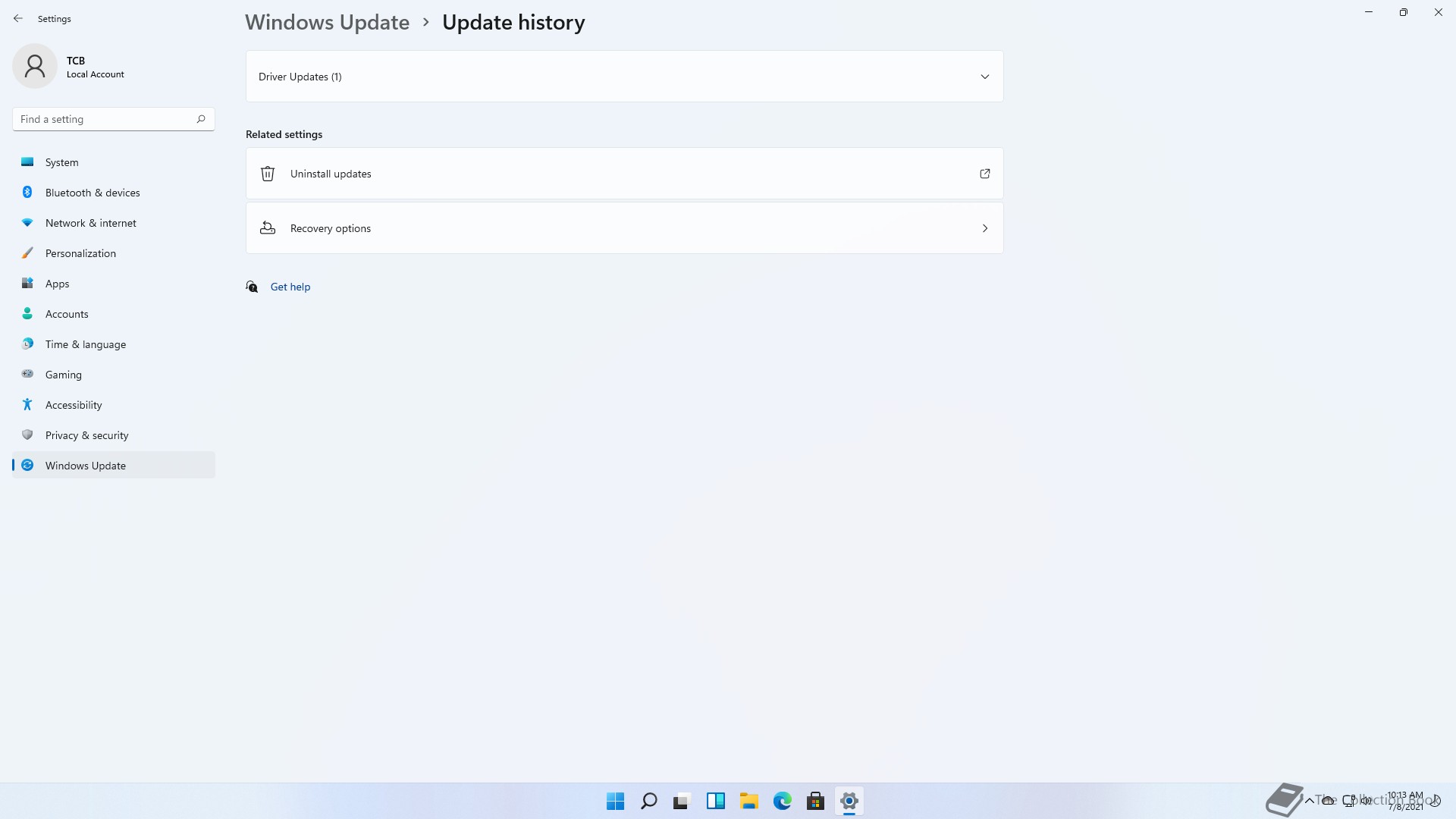Screen dimensions: 1456x819
Task: Click the external link icon on Uninstall updates
Action: [985, 174]
